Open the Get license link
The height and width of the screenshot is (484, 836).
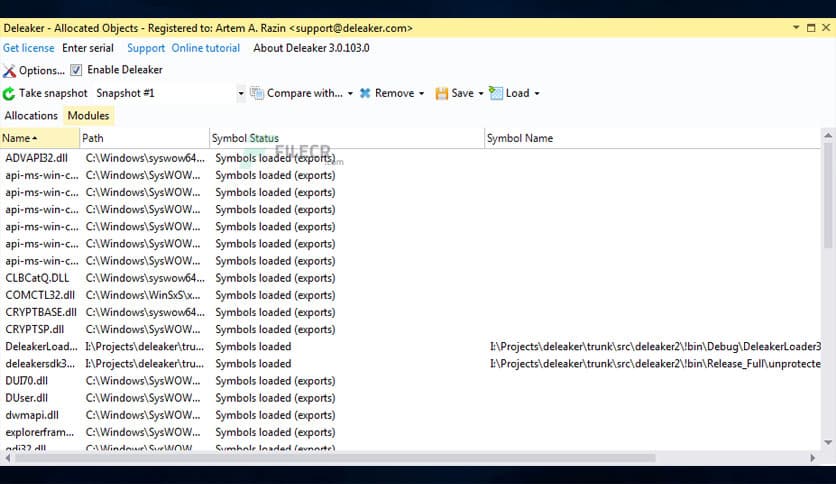[x=26, y=48]
